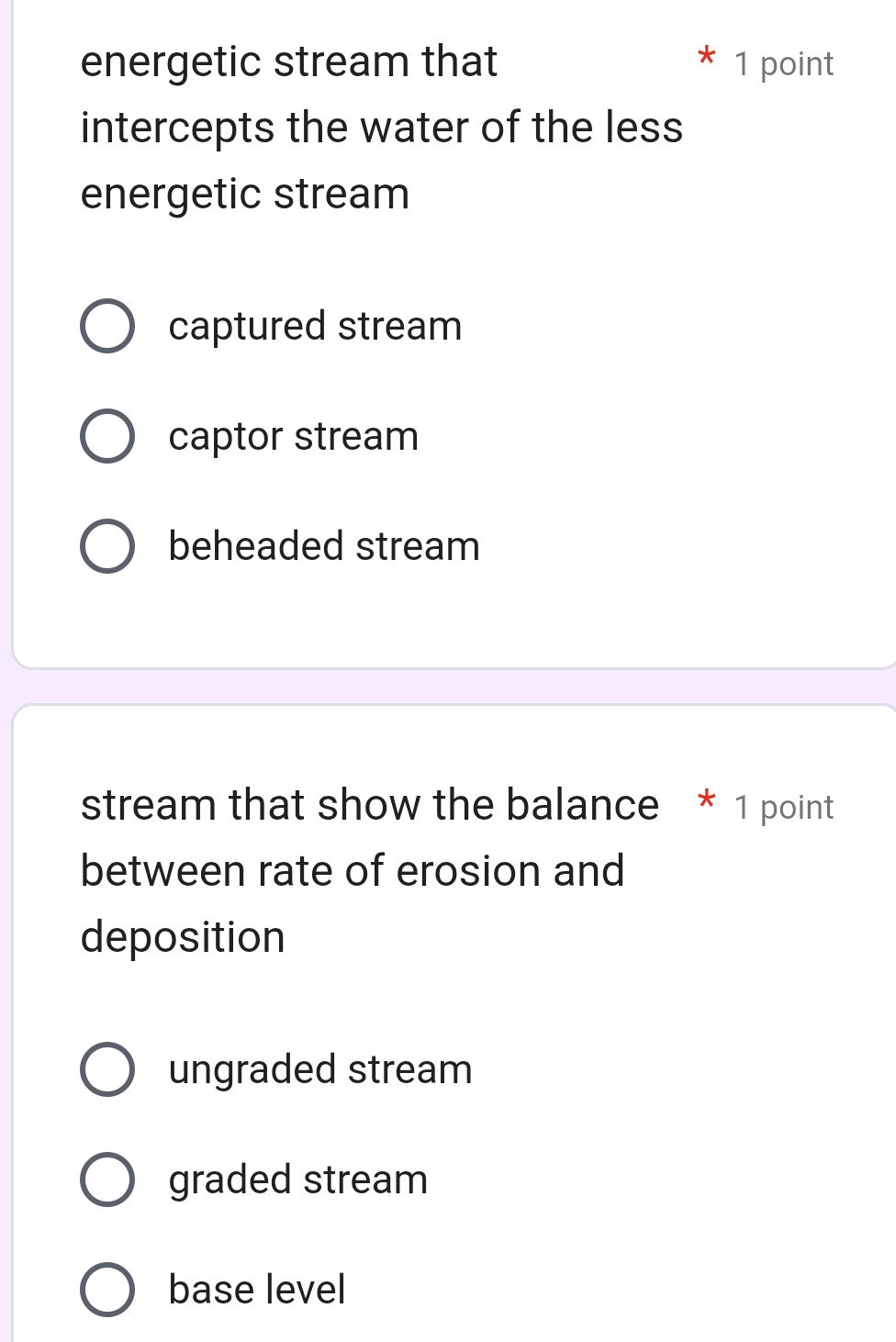Pick the "base level" radio circle
The width and height of the screenshot is (896, 1342).
(107, 1290)
